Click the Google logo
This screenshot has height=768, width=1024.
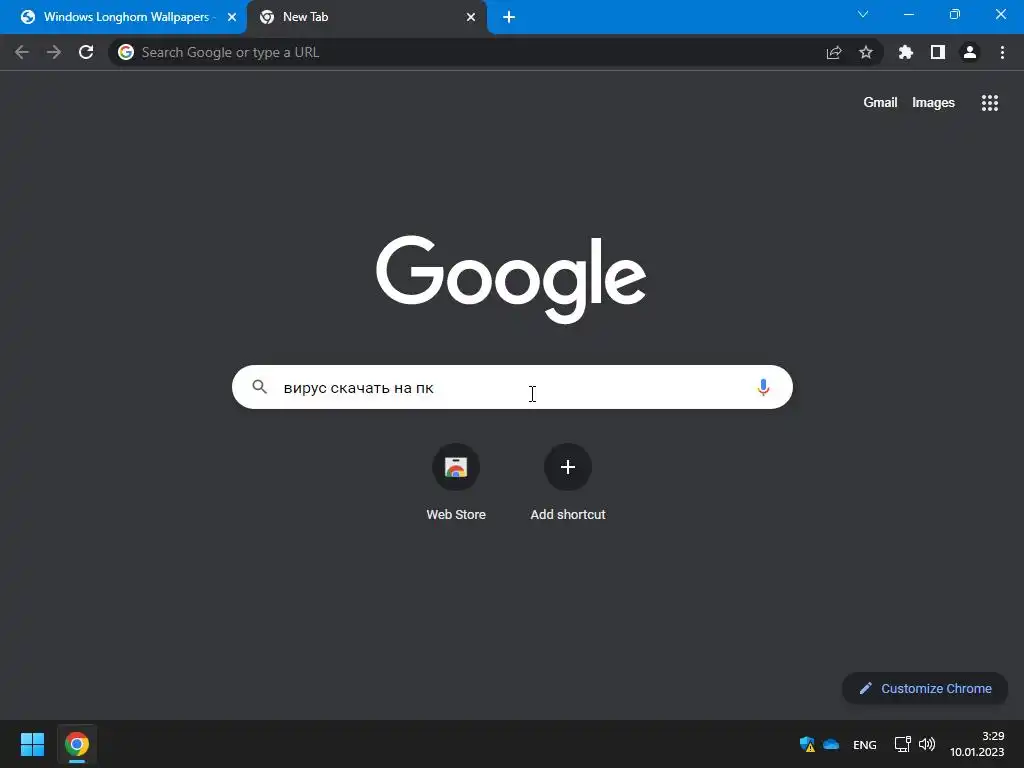coord(511,279)
